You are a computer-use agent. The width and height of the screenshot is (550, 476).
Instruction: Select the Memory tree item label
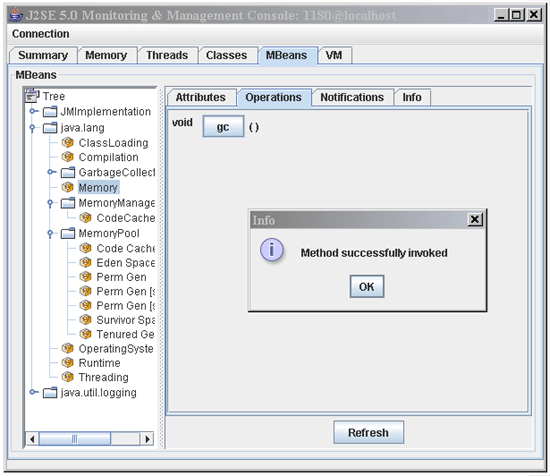pos(98,188)
